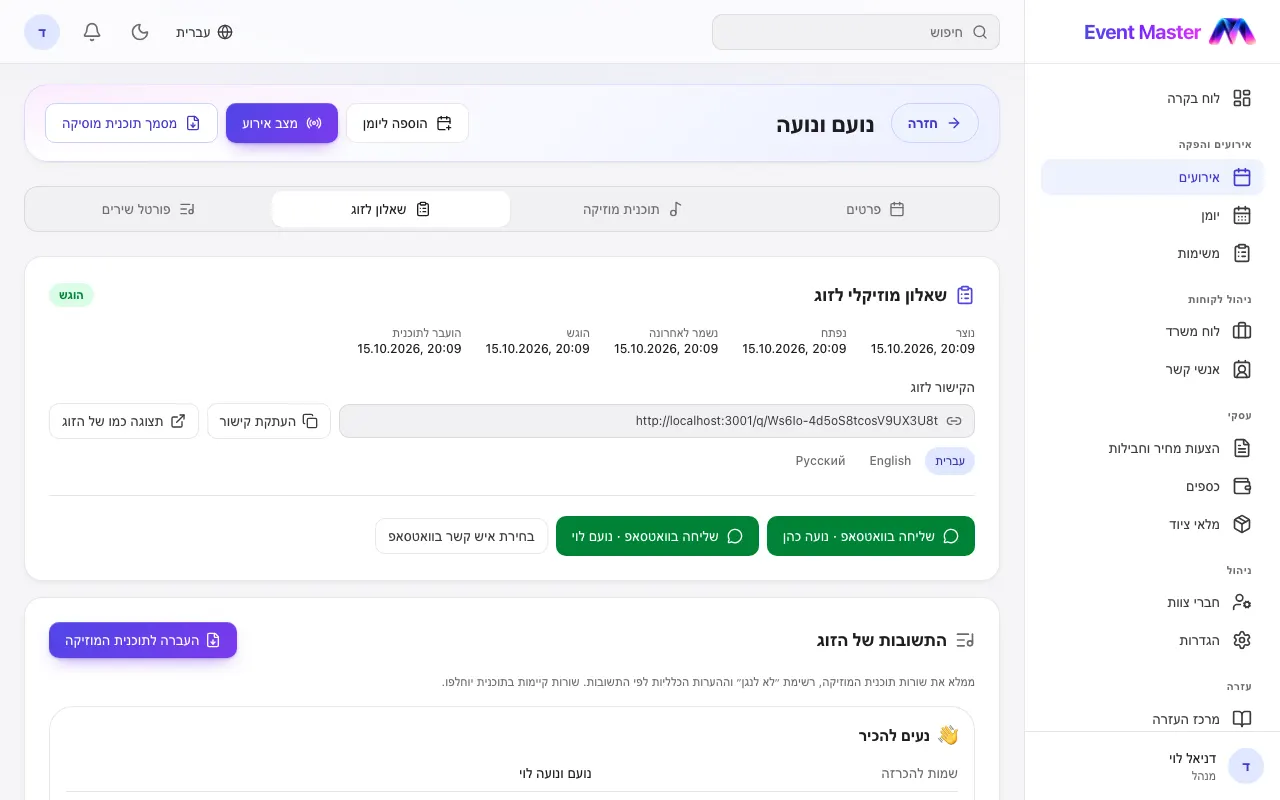Screen dimensions: 1280x800
Task: Select עברית link language option
Action: pyautogui.click(x=950, y=461)
